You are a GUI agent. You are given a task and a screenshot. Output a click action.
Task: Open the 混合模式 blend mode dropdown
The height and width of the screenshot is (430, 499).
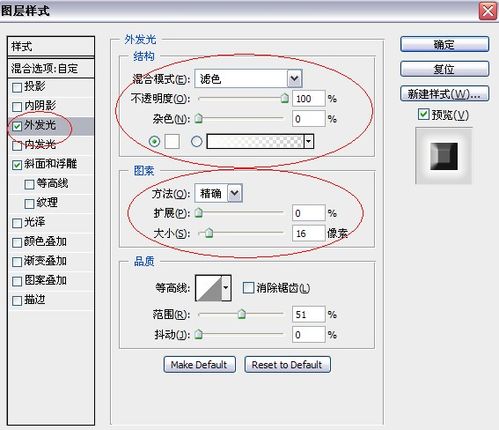294,79
